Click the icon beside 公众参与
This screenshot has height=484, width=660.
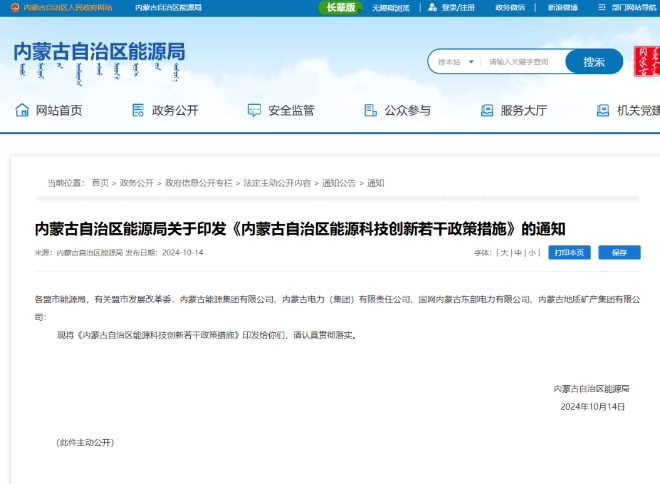[370, 110]
